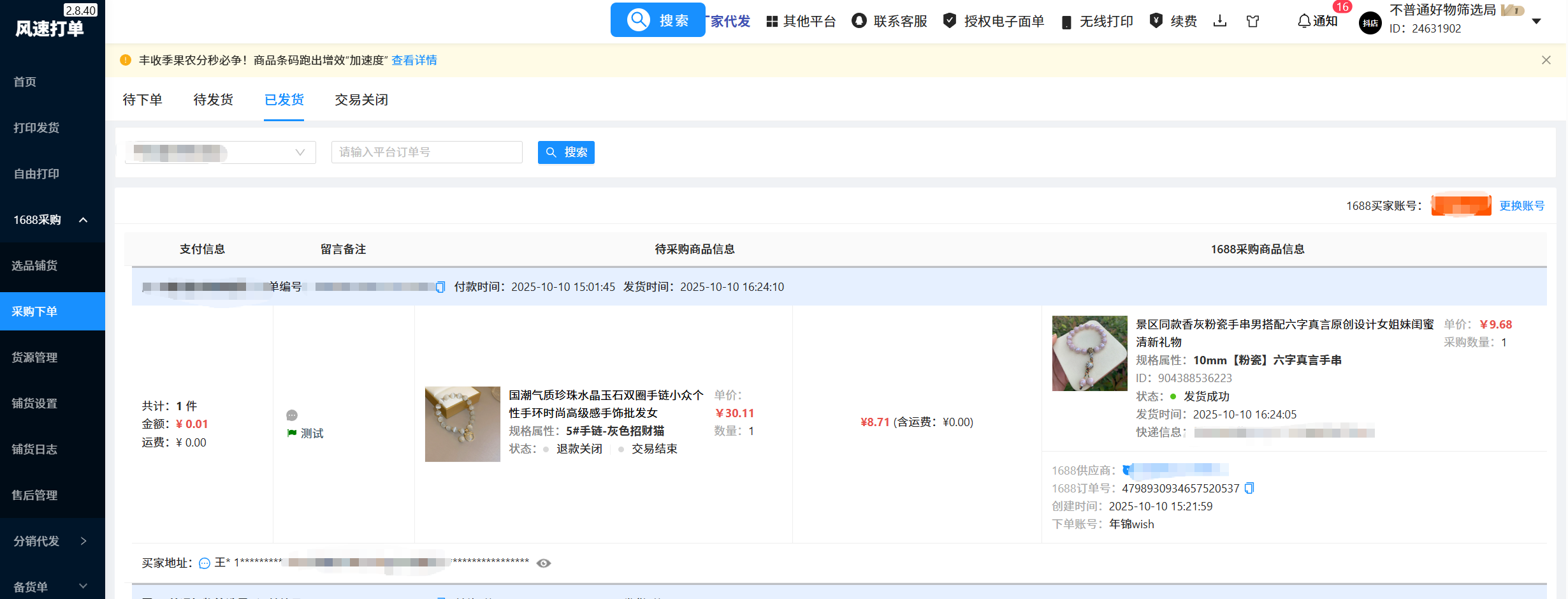The image size is (1568, 599).
Task: Copy the 1688 order number
Action: click(1249, 488)
